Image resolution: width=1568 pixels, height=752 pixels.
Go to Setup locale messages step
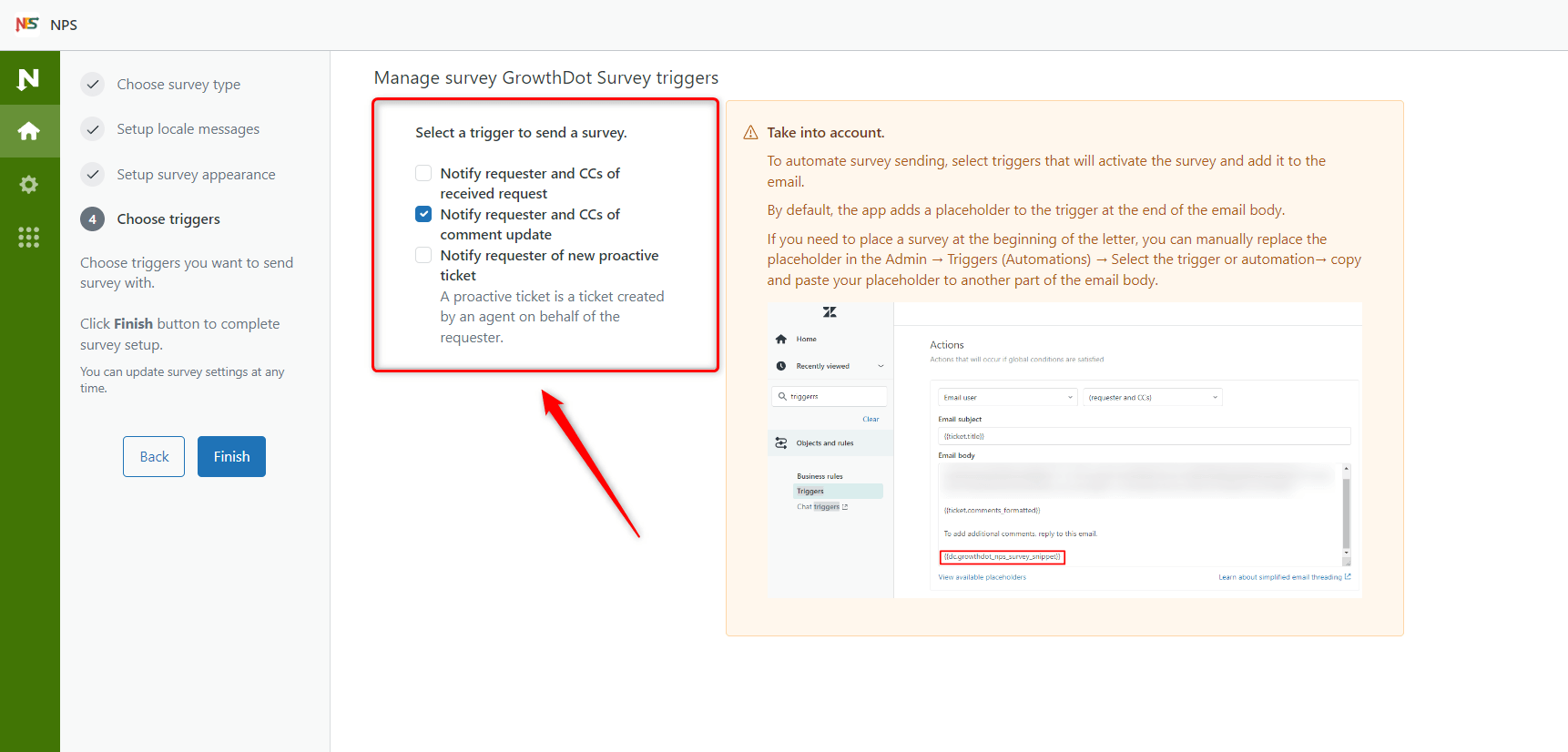188,129
